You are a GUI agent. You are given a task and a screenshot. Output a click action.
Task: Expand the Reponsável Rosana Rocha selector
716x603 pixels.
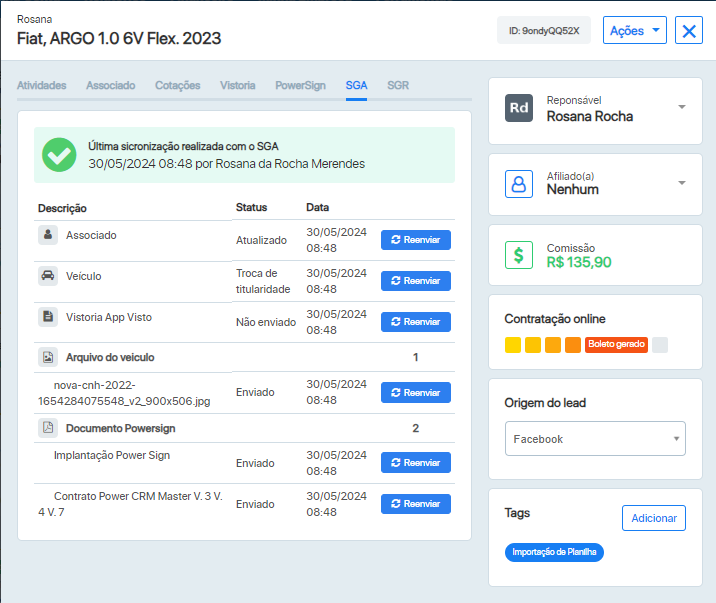pos(682,107)
